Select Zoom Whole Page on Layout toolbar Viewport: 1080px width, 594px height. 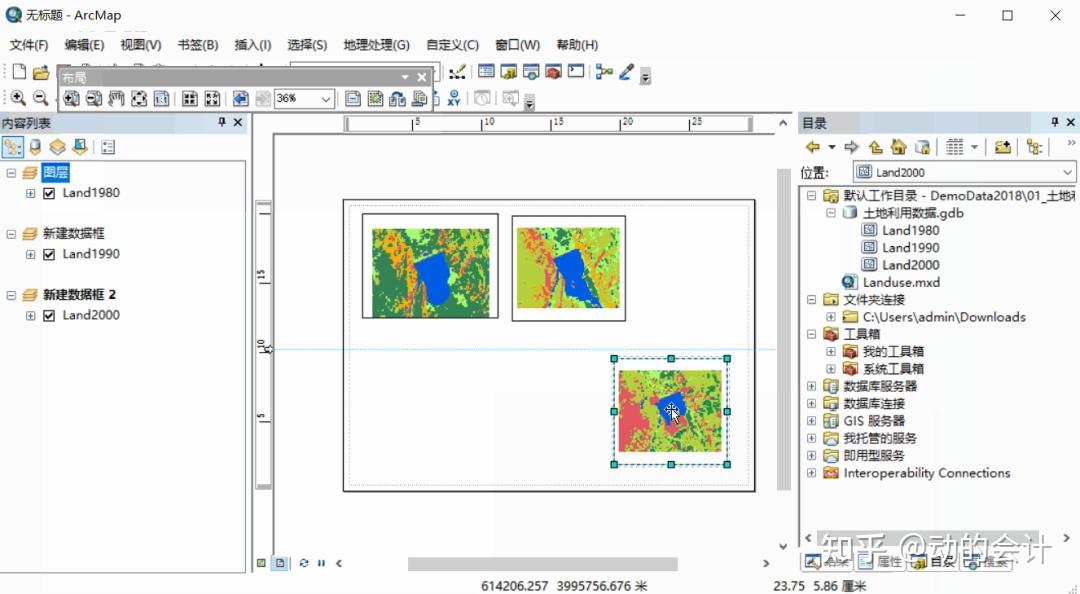tap(139, 98)
